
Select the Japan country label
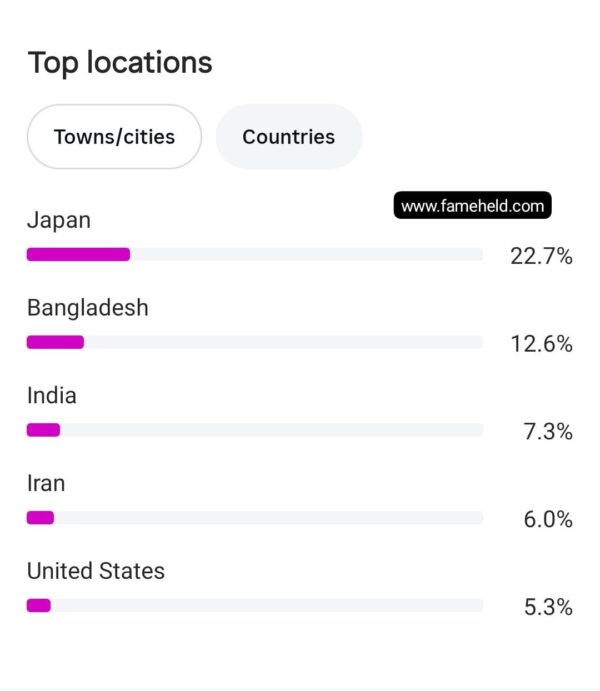[x=59, y=220]
